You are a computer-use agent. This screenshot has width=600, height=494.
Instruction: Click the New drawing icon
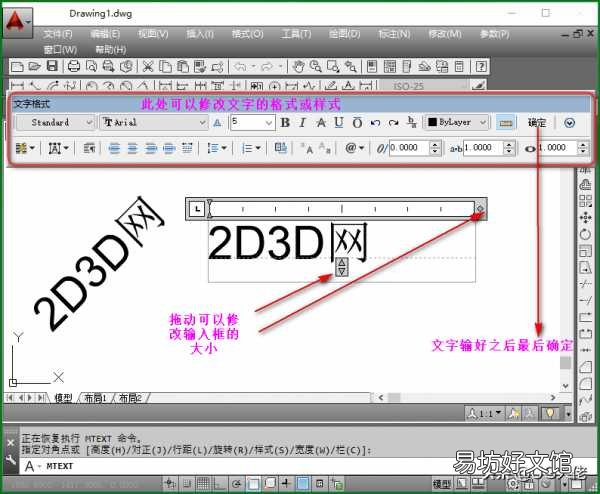17,67
